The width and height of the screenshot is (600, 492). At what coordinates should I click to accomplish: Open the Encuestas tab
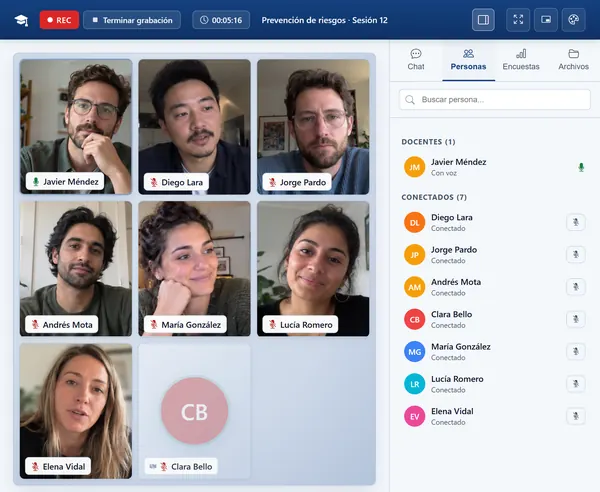pos(521,60)
